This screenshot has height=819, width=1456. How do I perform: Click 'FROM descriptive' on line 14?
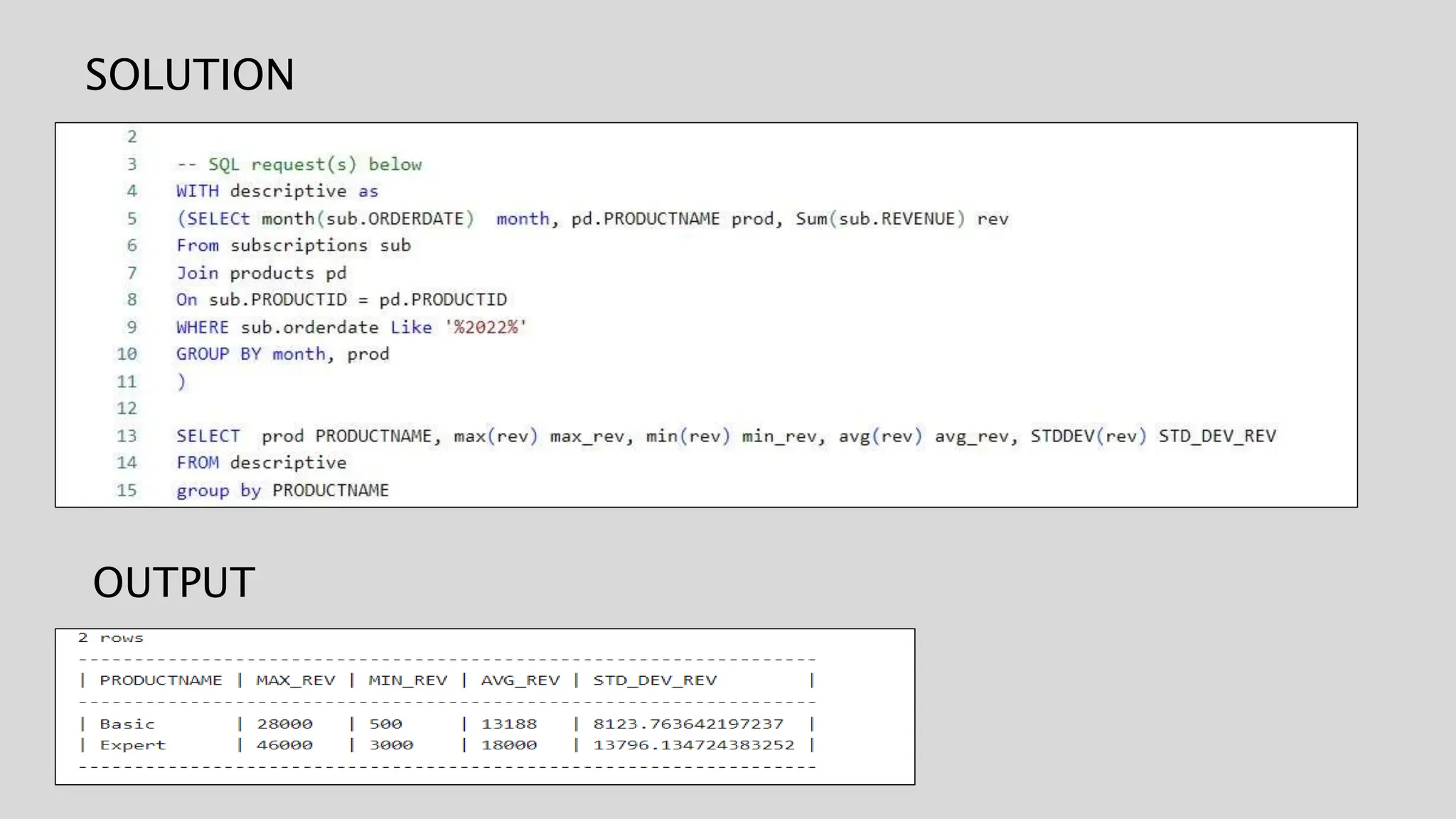point(262,463)
